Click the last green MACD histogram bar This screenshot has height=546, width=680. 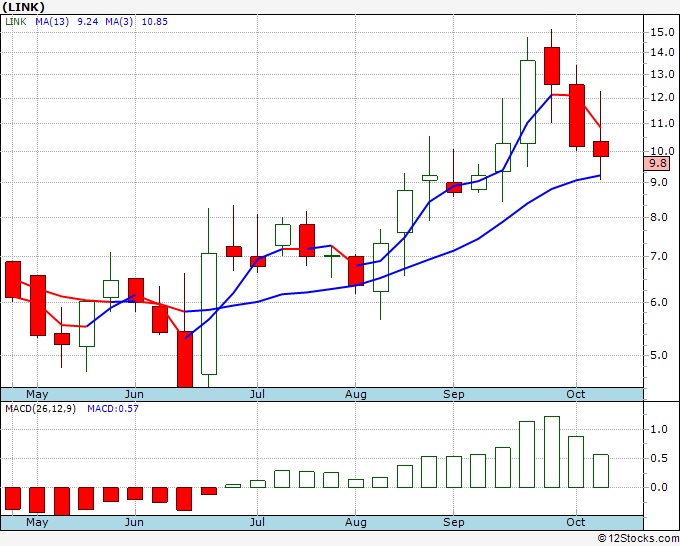click(x=601, y=471)
